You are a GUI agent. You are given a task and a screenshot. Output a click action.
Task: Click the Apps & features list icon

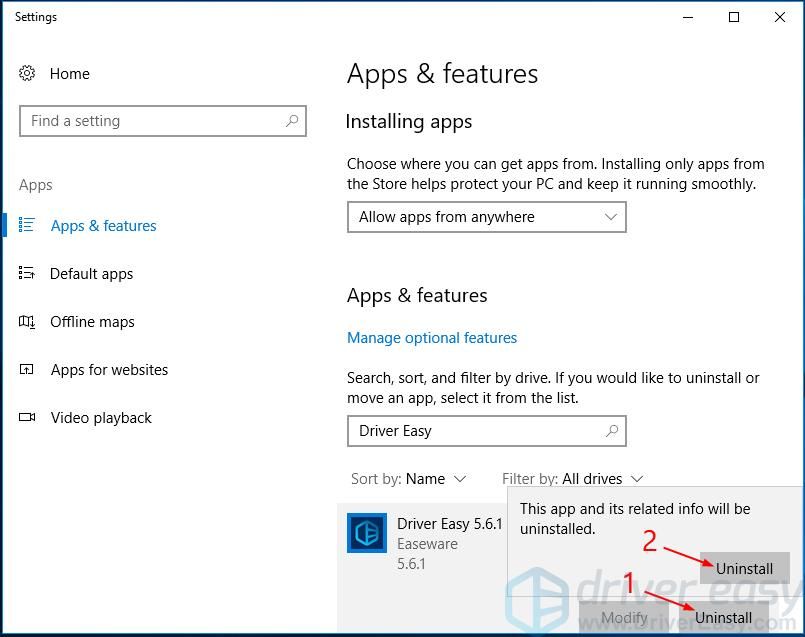[27, 226]
